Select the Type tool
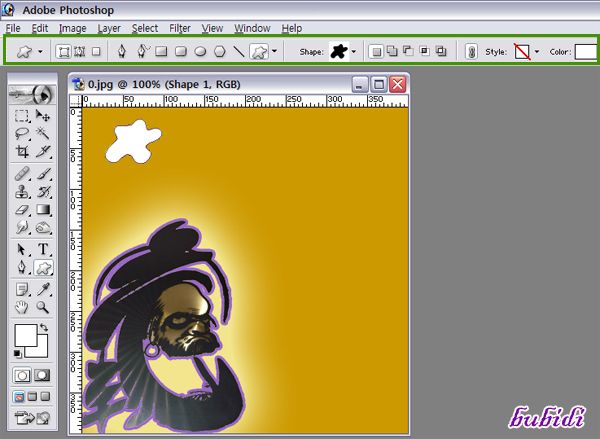This screenshot has height=439, width=600. pyautogui.click(x=43, y=249)
